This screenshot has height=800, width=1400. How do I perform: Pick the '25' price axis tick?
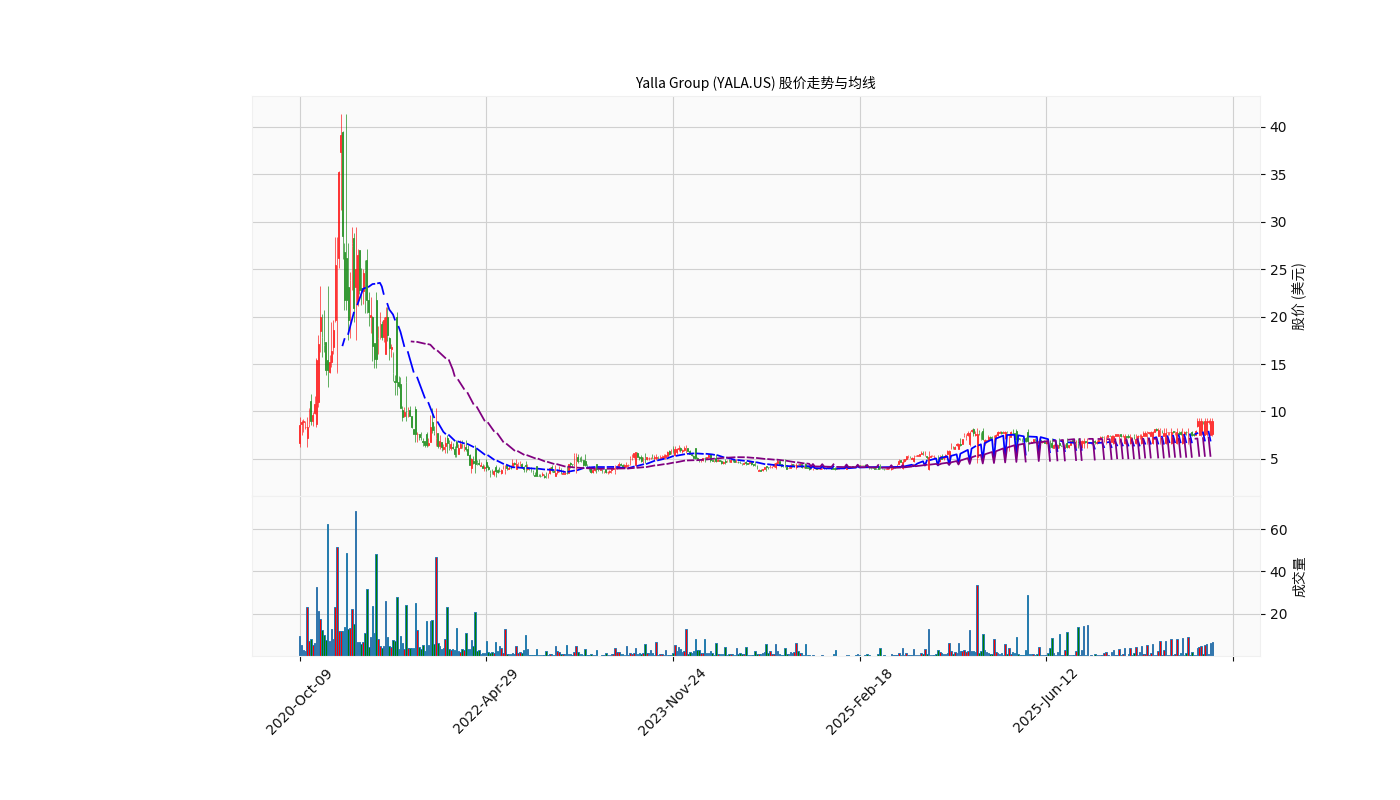(1278, 270)
